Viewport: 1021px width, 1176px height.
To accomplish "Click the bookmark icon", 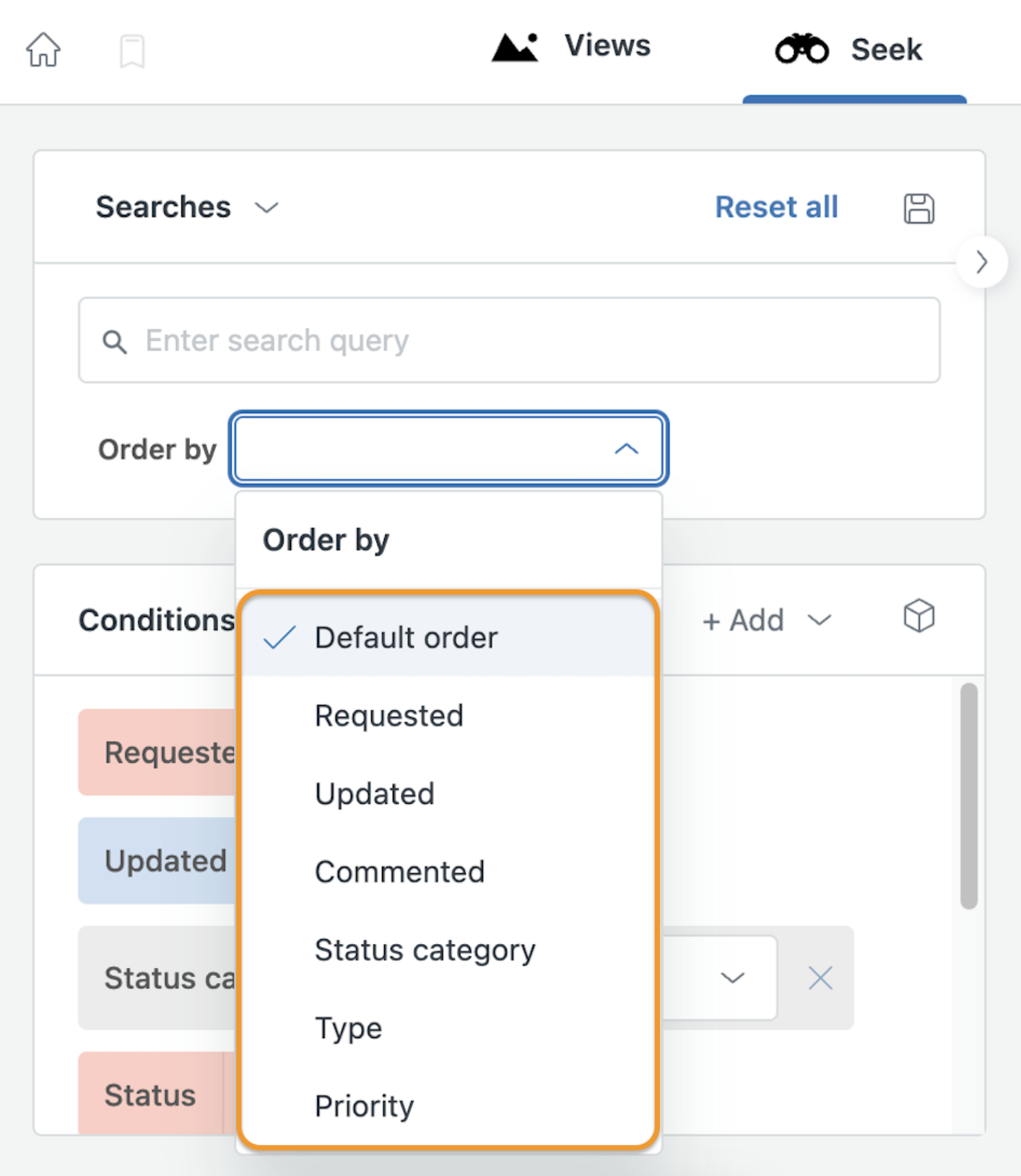I will pyautogui.click(x=132, y=51).
